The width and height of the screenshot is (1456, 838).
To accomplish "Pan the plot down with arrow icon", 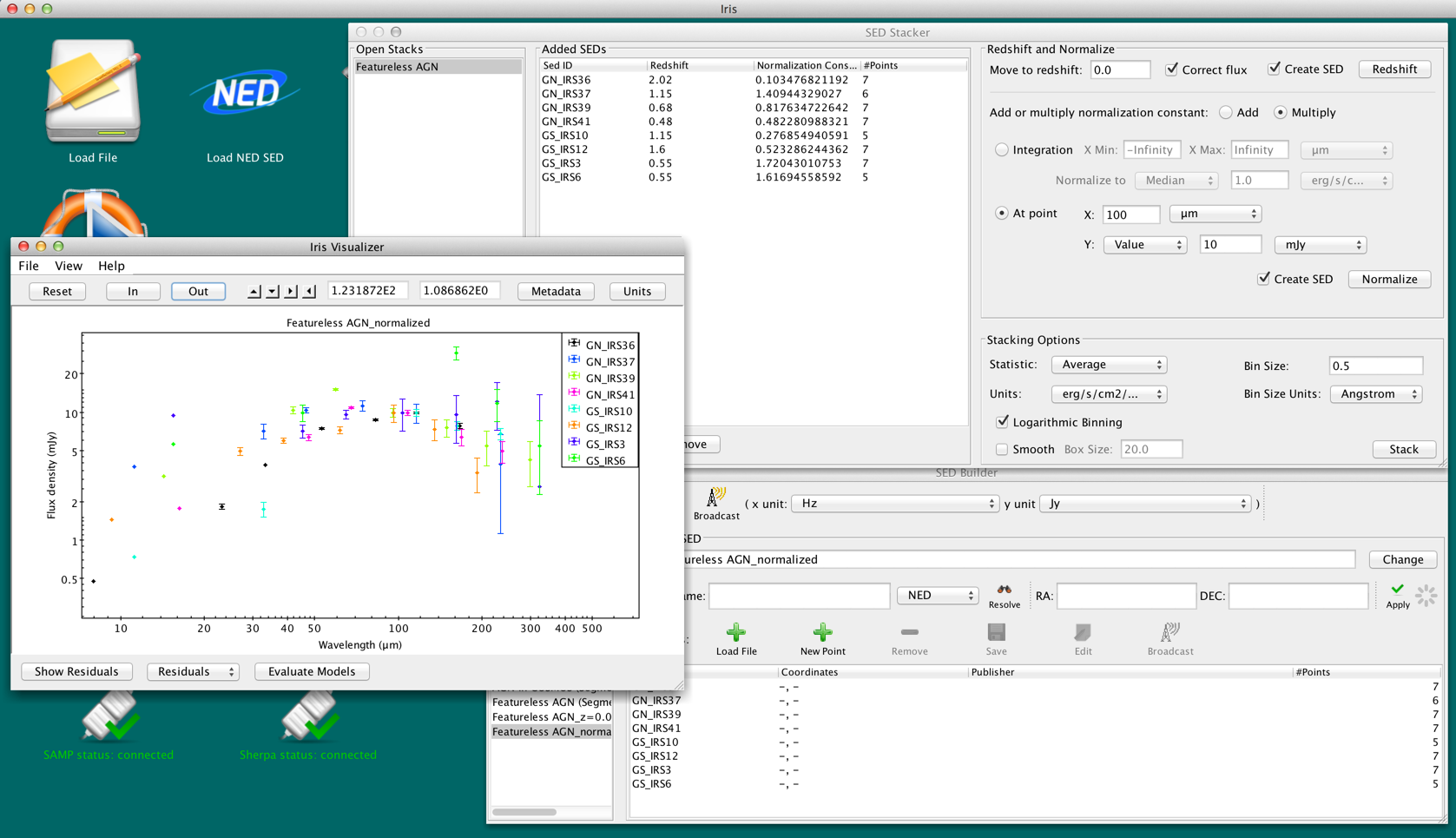I will [x=273, y=292].
